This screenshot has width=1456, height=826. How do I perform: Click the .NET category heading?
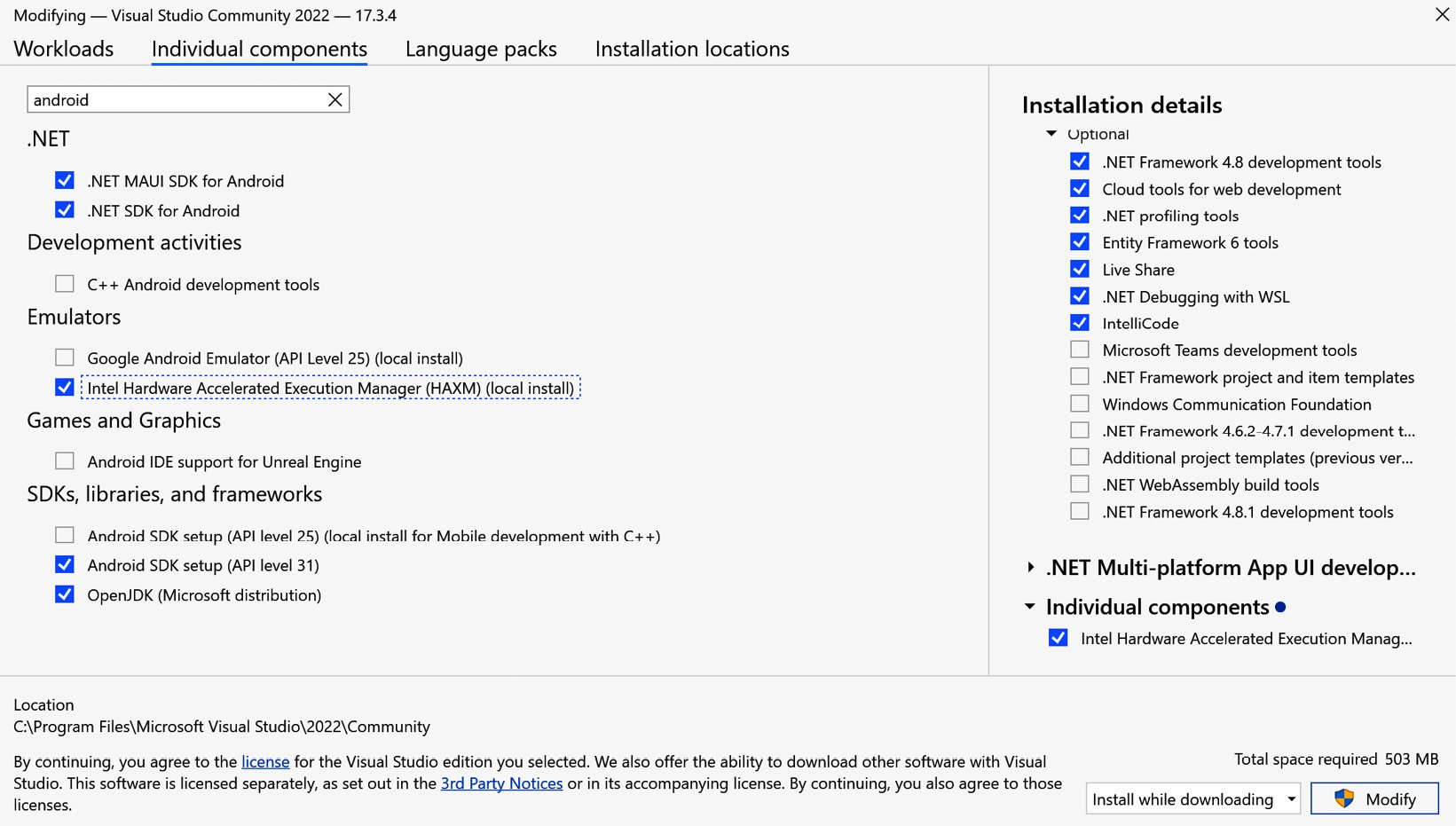coord(48,138)
